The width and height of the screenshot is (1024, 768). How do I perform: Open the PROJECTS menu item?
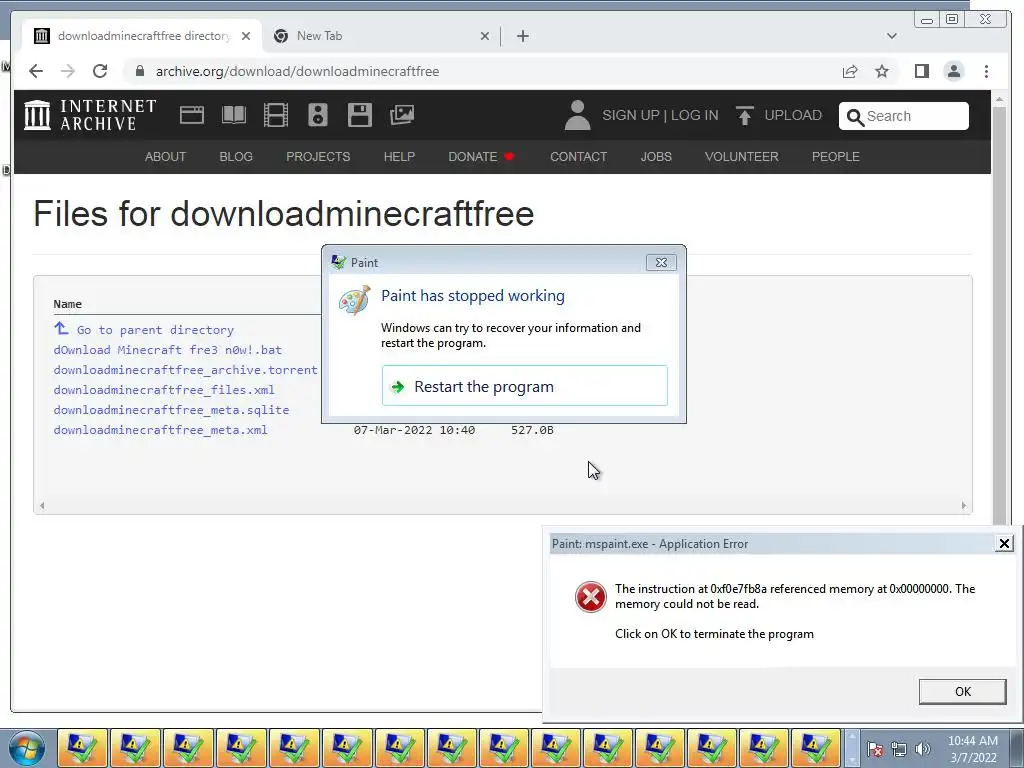(x=318, y=157)
